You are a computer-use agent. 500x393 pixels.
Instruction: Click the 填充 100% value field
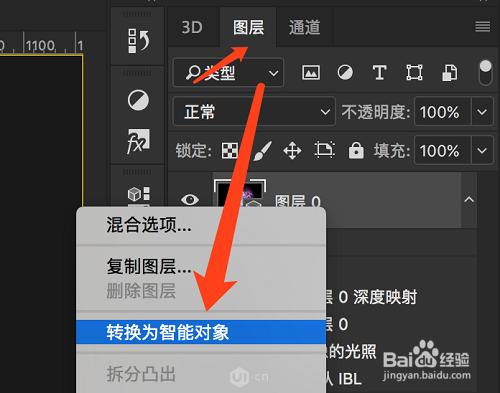443,151
